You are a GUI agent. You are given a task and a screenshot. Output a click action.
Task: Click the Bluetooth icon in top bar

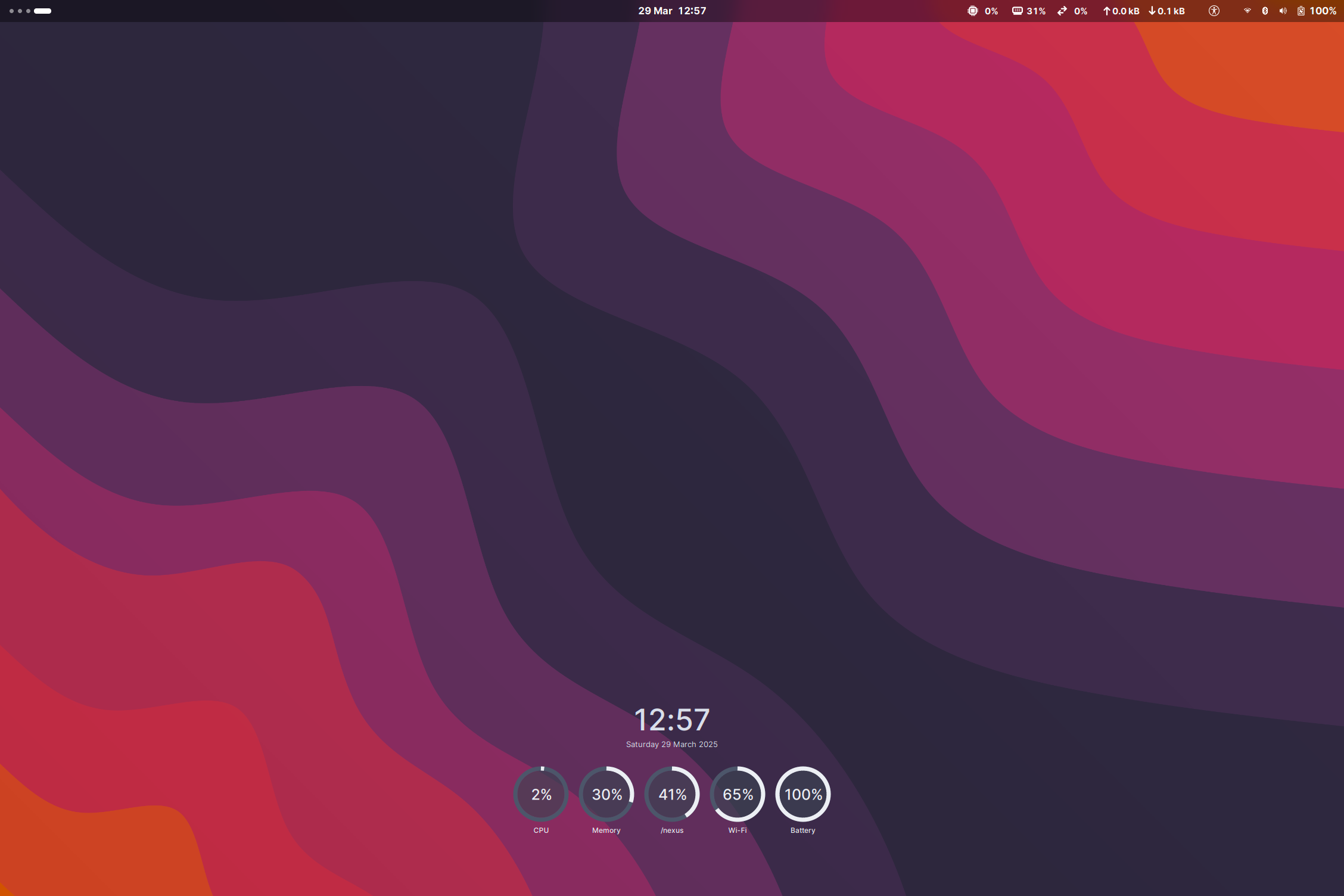1265,11
